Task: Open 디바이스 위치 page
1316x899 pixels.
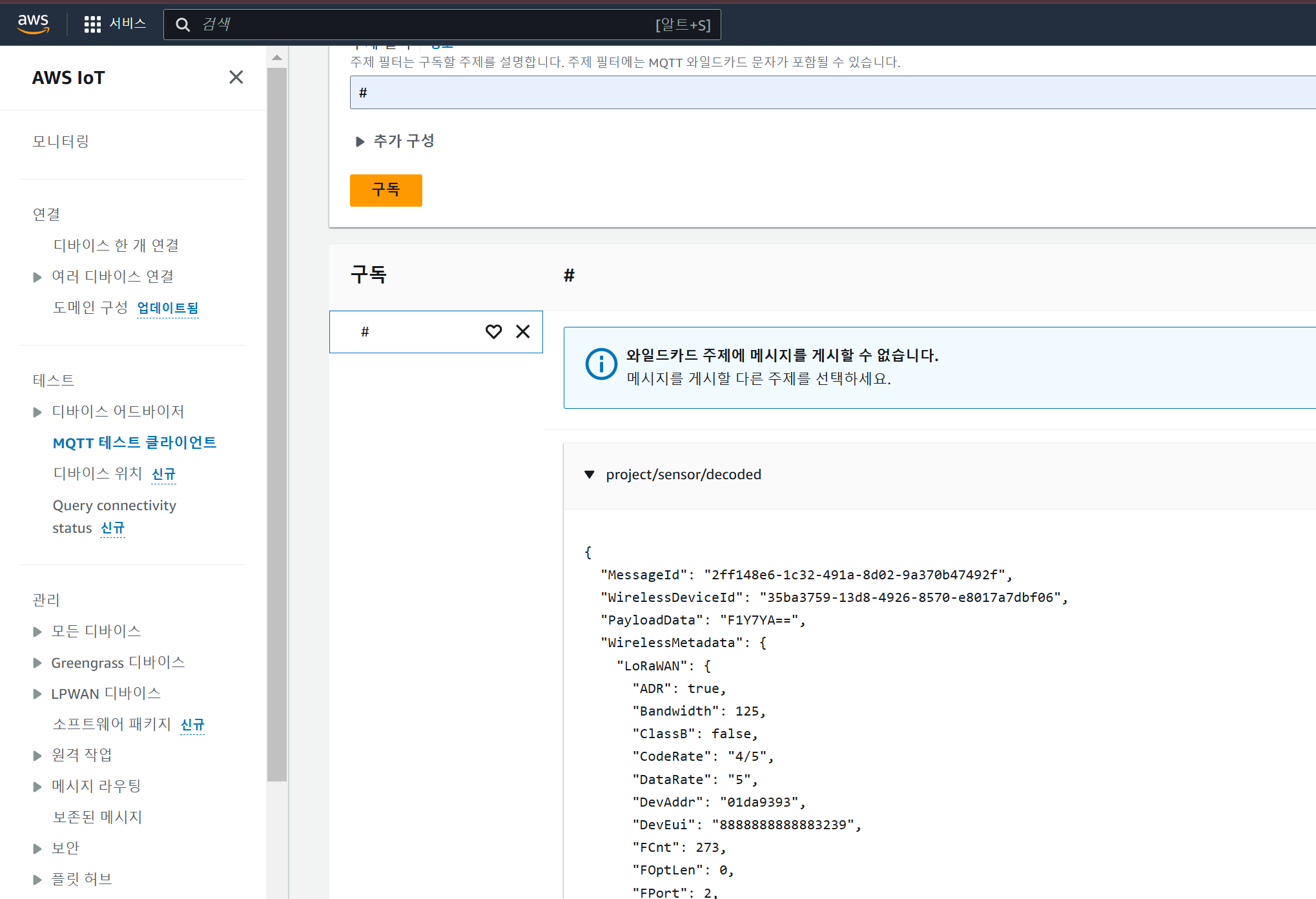Action: coord(98,473)
